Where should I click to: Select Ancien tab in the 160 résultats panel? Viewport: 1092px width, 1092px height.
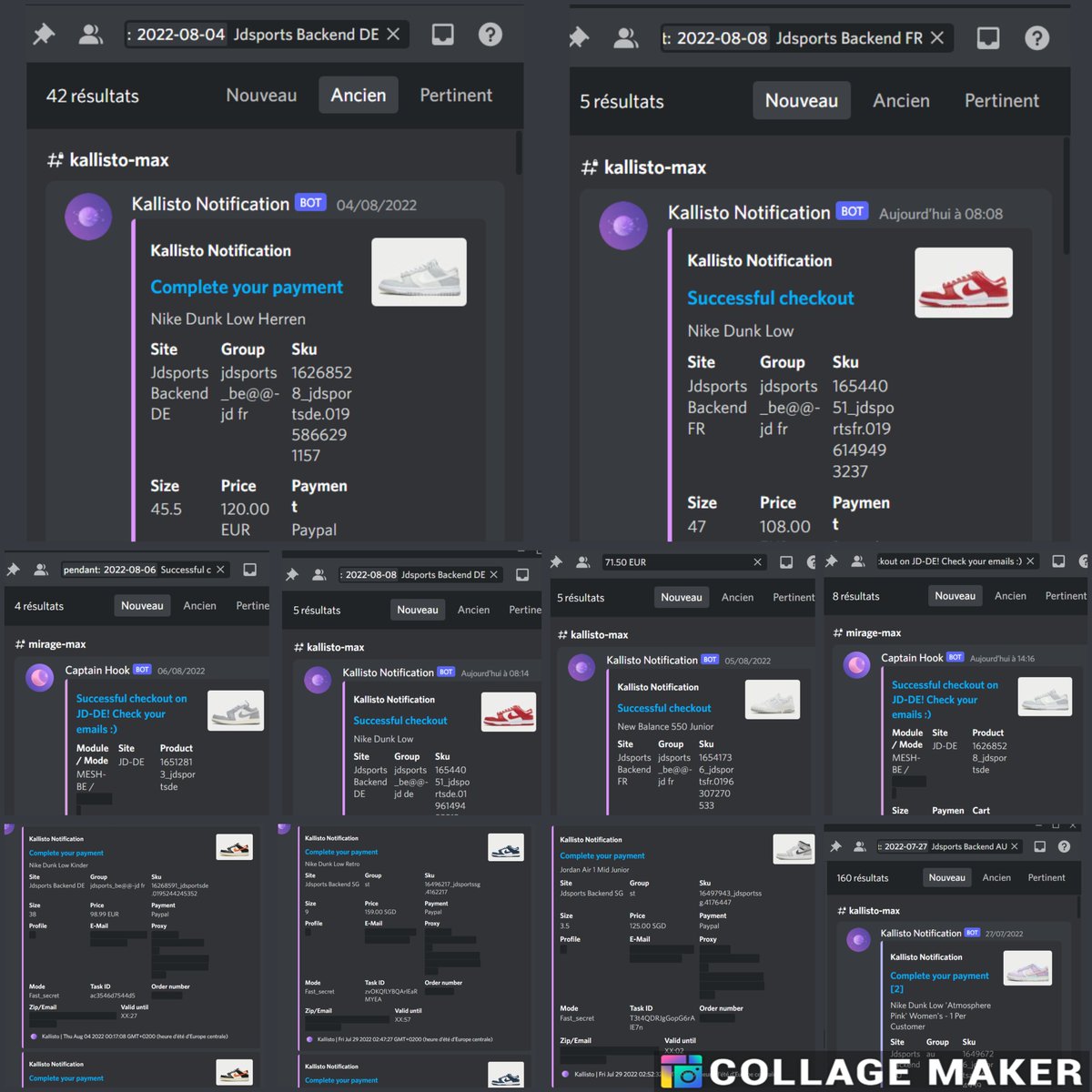(x=996, y=877)
